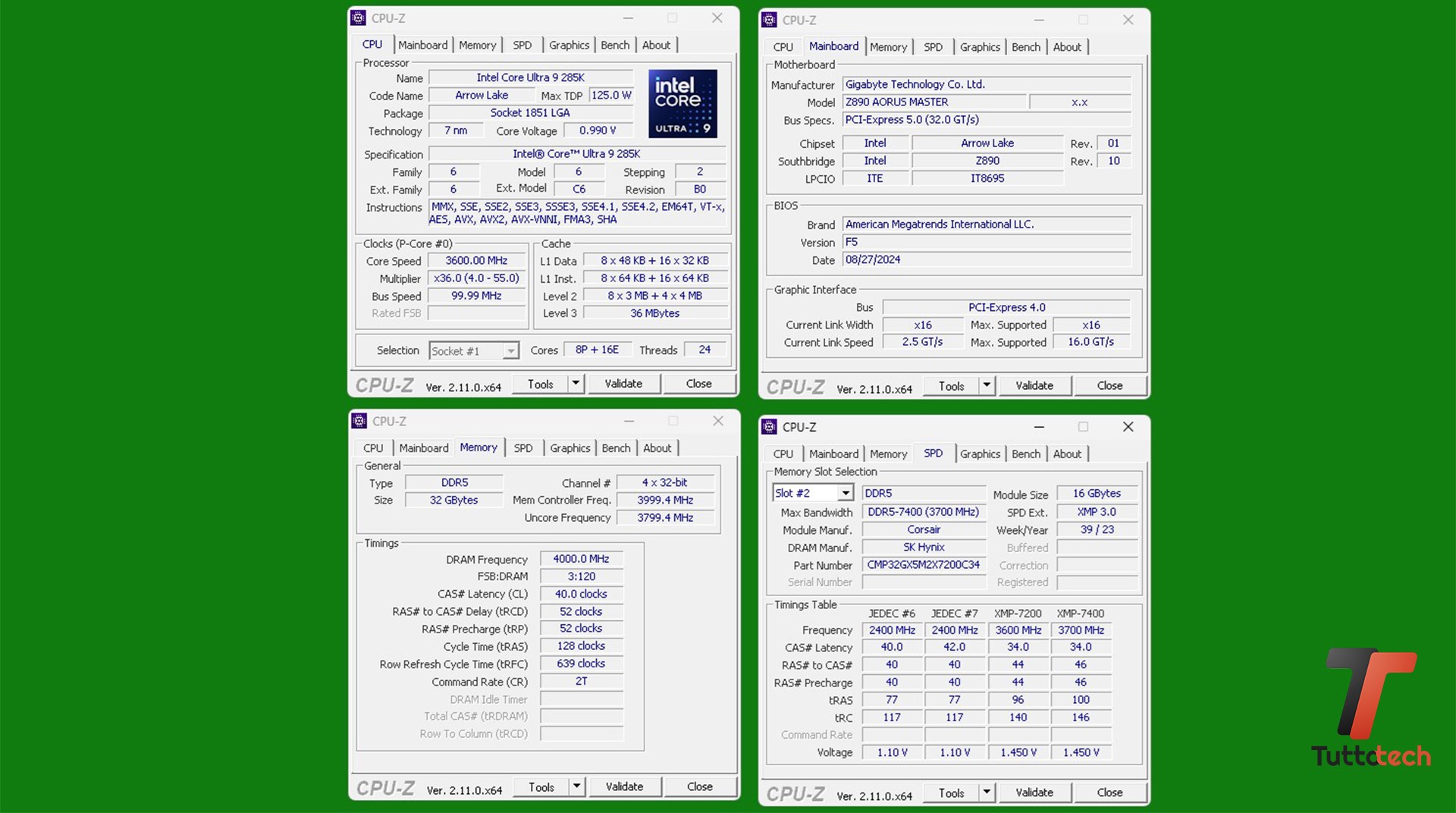
Task: Select Graphics tab in SPD window
Action: 981,454
